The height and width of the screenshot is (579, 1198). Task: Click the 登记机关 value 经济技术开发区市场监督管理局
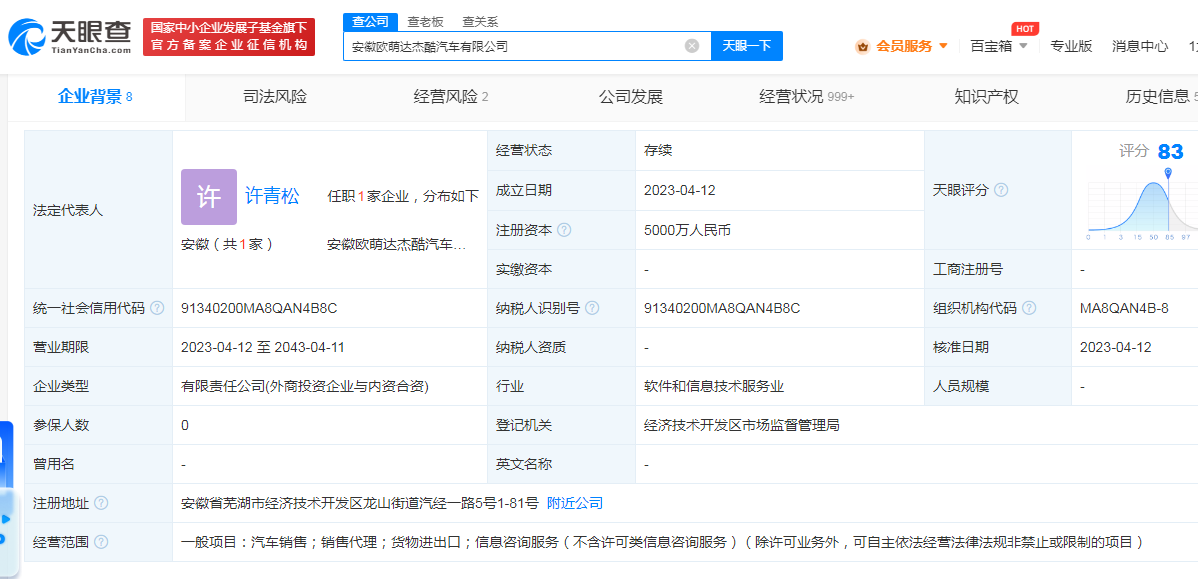pyautogui.click(x=742, y=425)
